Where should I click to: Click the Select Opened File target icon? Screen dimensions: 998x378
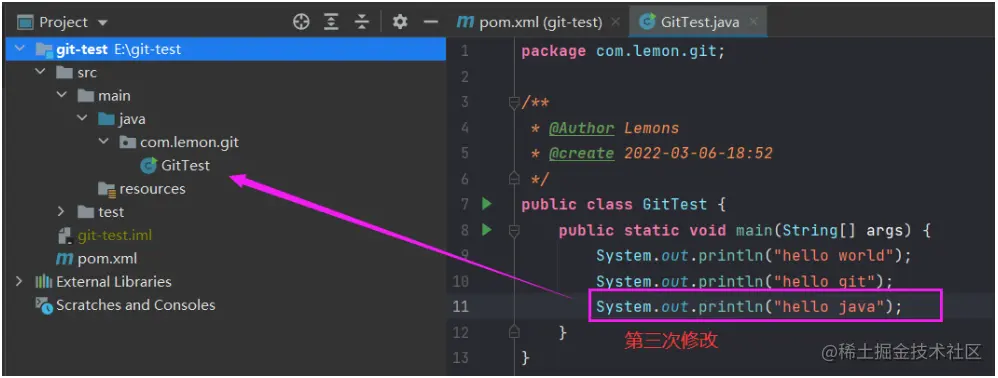click(x=300, y=23)
